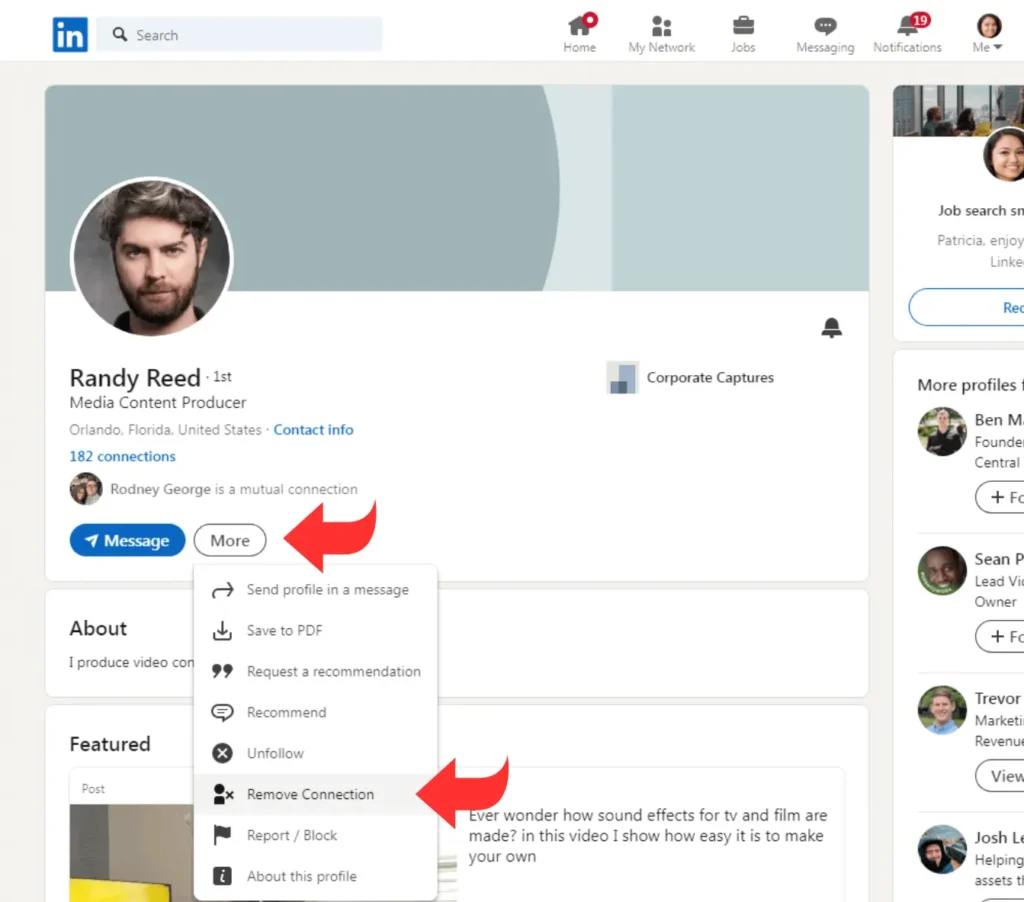The image size is (1024, 902).
Task: Focus the Search input field
Action: click(239, 35)
